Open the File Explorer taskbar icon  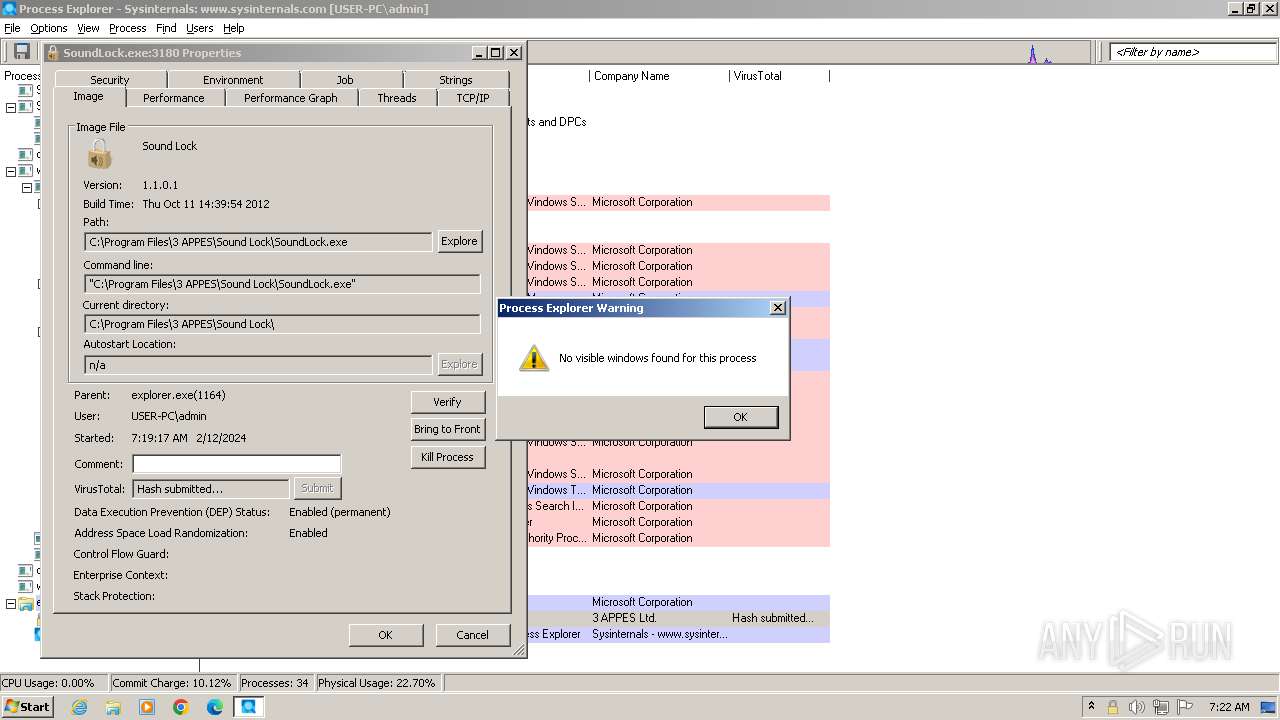pos(113,707)
